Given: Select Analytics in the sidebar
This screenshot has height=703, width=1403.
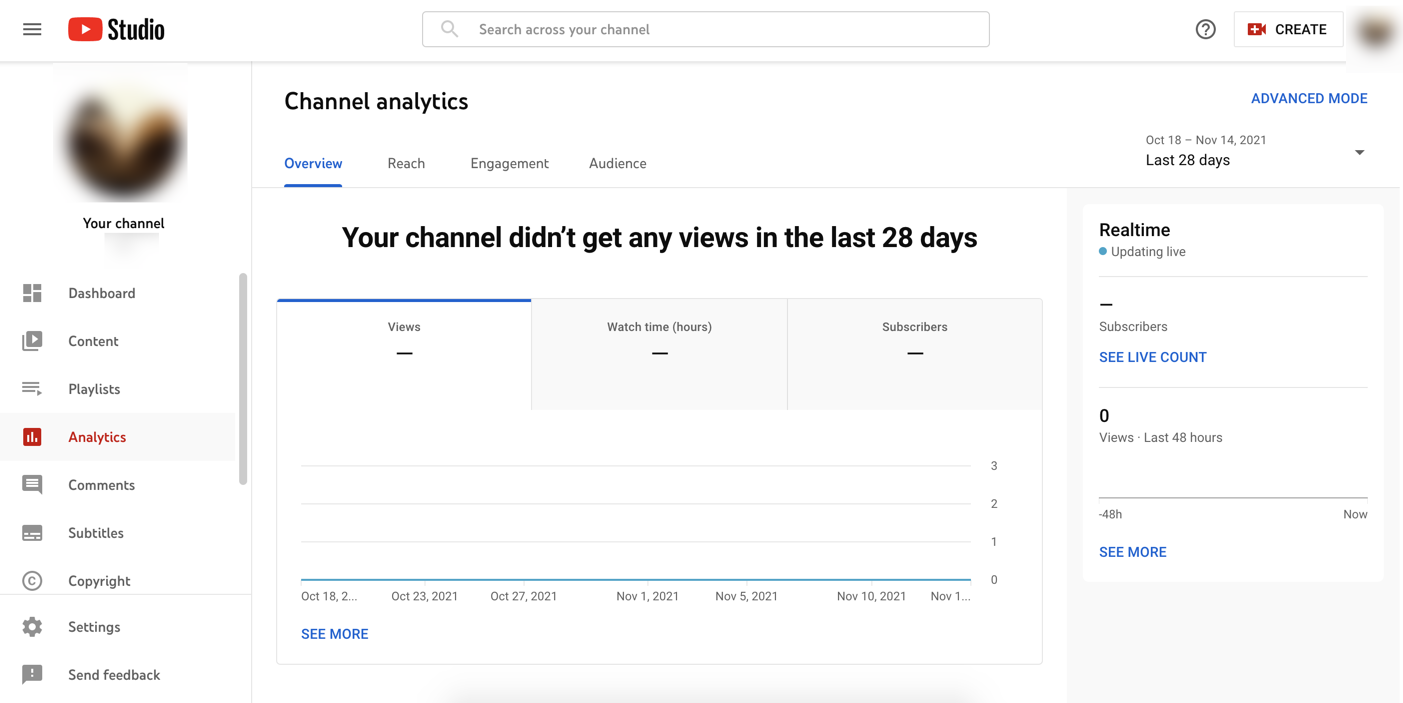Looking at the screenshot, I should pos(118,437).
